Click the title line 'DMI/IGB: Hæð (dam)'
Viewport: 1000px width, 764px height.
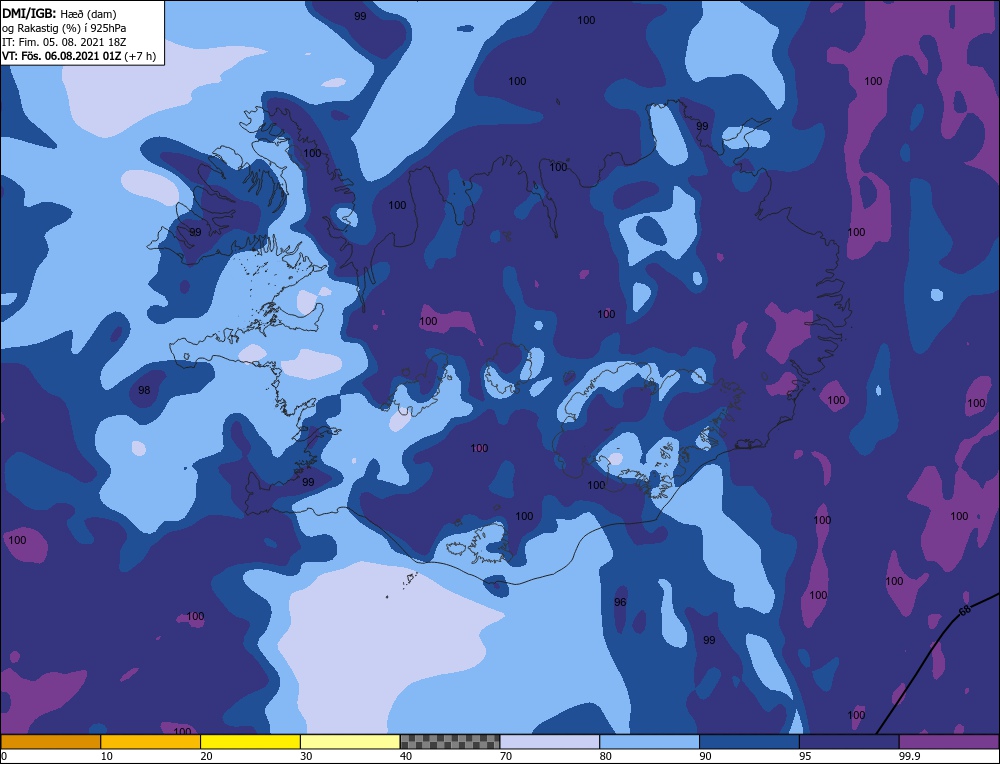[59, 13]
